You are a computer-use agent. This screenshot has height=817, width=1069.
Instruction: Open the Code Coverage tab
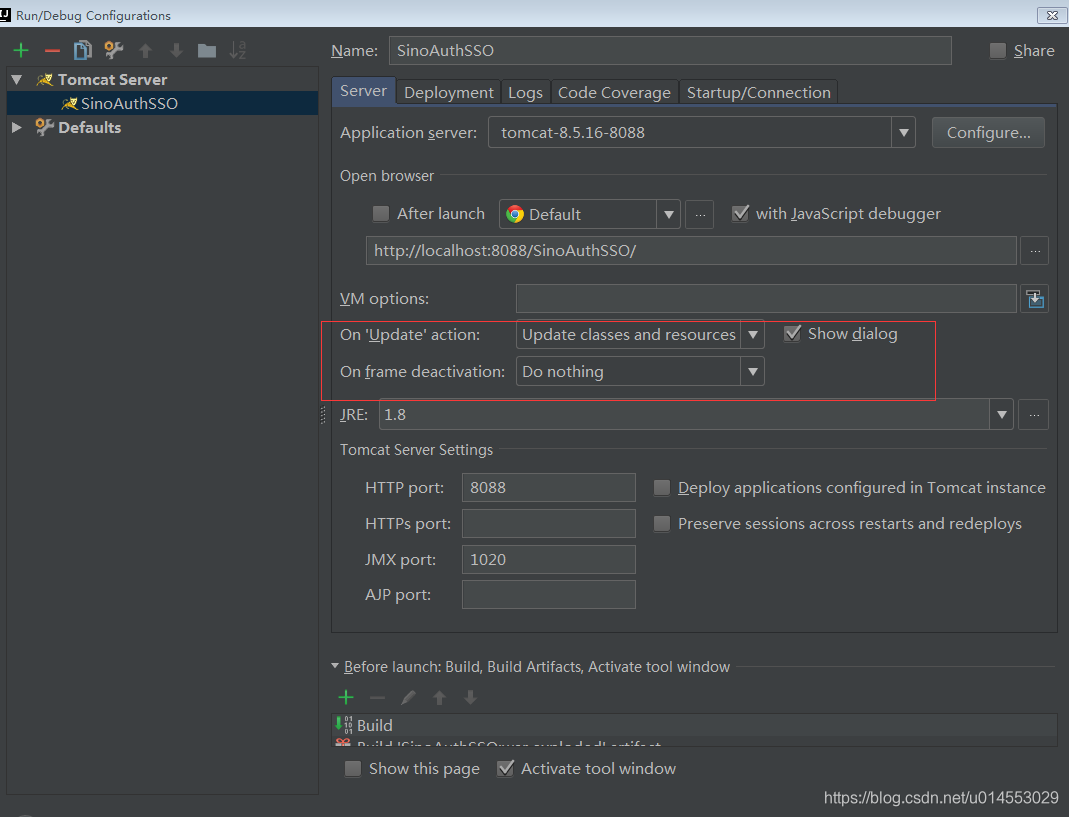614,92
